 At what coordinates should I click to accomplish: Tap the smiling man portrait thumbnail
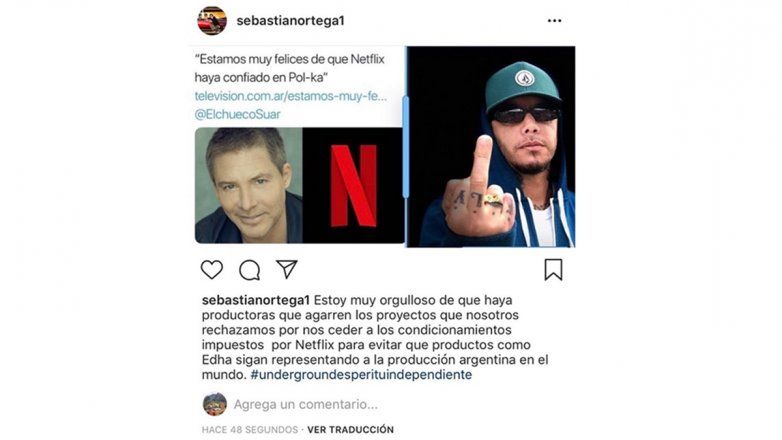248,186
